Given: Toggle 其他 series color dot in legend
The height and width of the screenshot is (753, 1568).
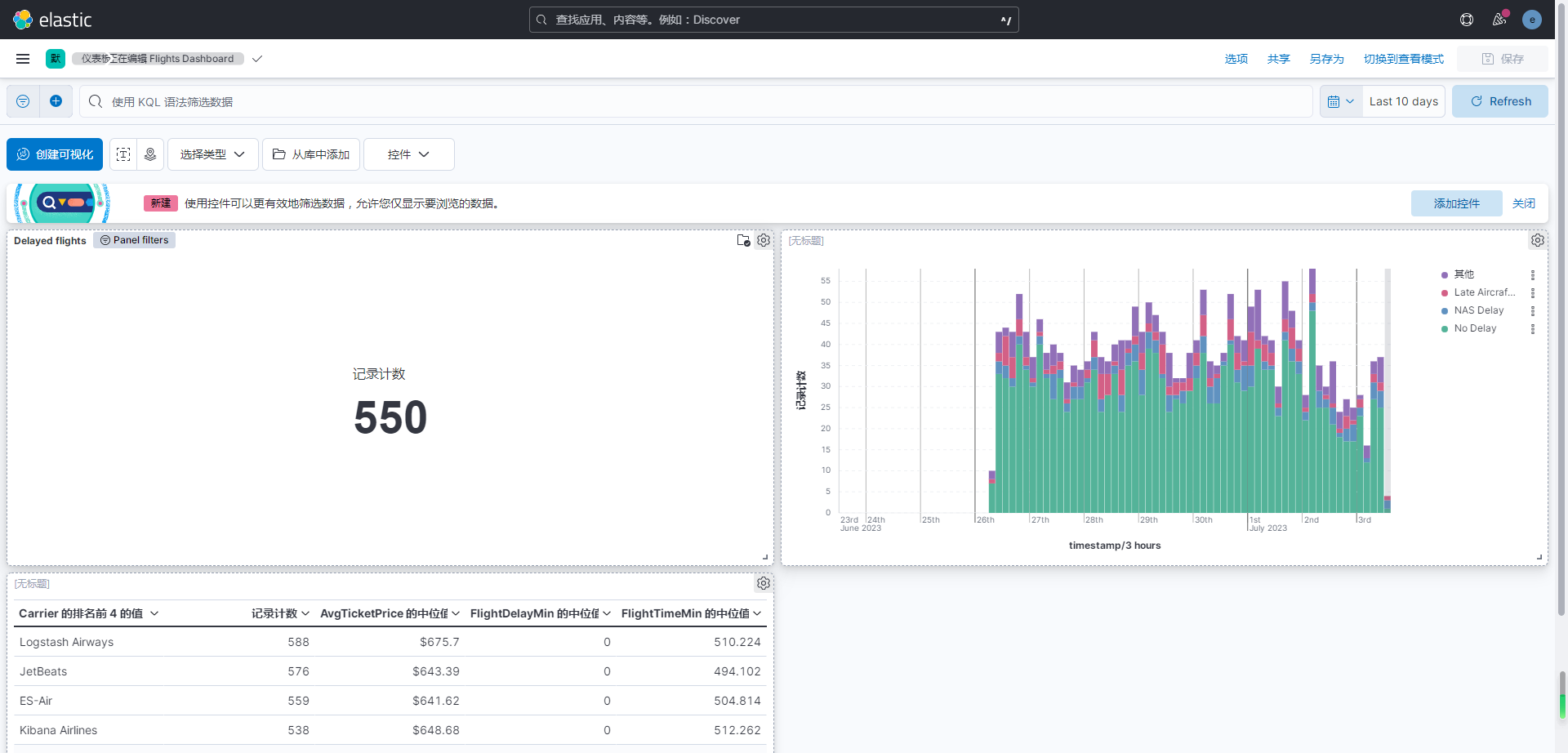Looking at the screenshot, I should pos(1445,275).
